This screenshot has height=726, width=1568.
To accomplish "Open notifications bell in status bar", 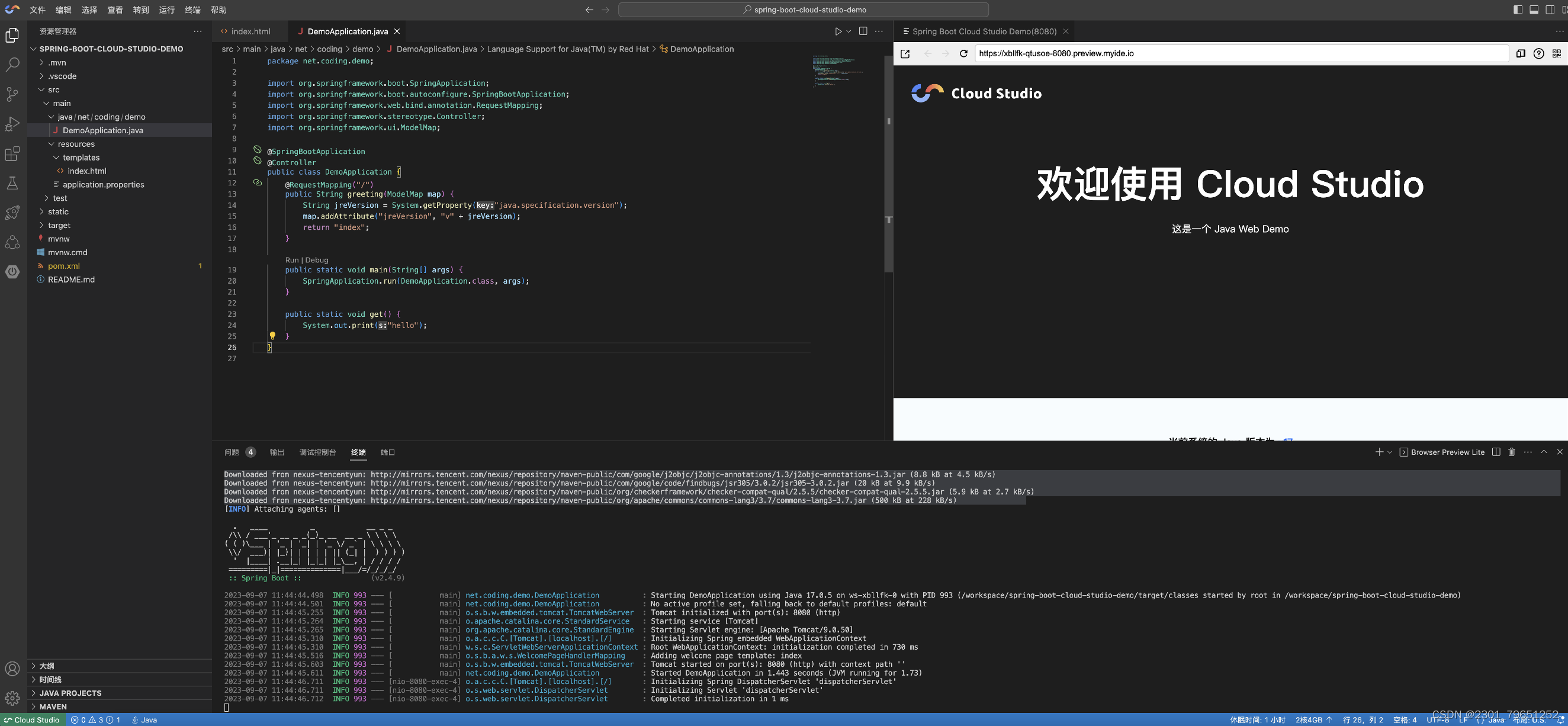I will click(1561, 720).
